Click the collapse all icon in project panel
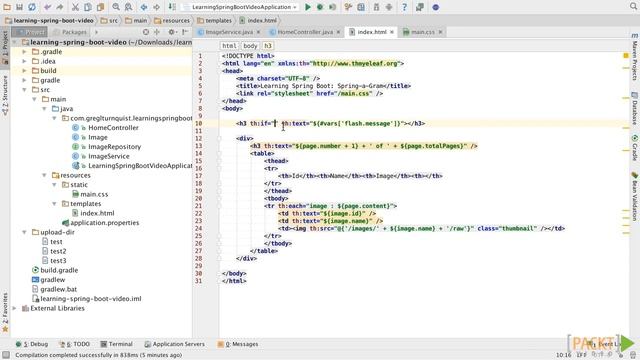 (157, 32)
